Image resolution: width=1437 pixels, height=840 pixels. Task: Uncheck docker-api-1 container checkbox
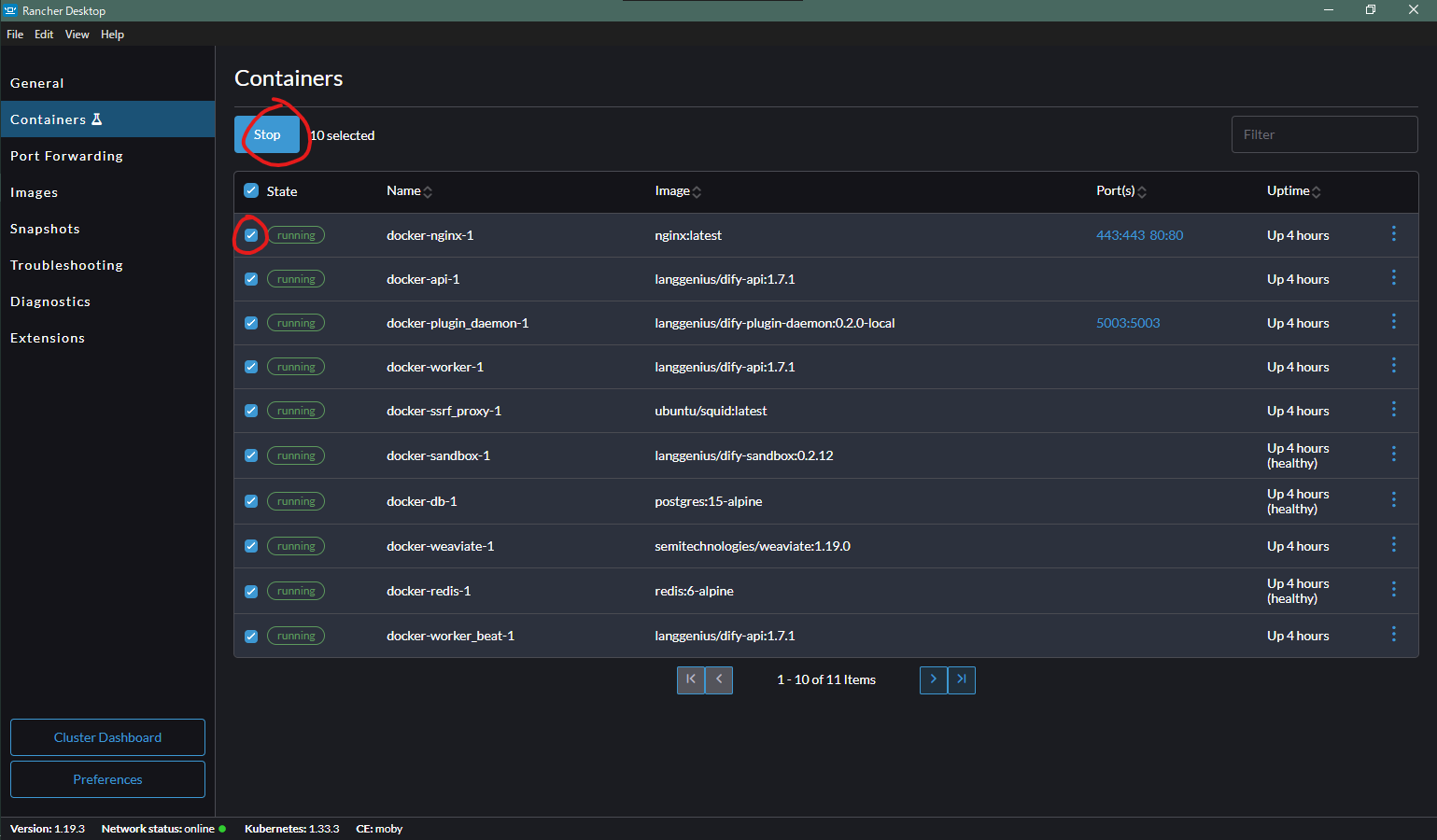[251, 279]
